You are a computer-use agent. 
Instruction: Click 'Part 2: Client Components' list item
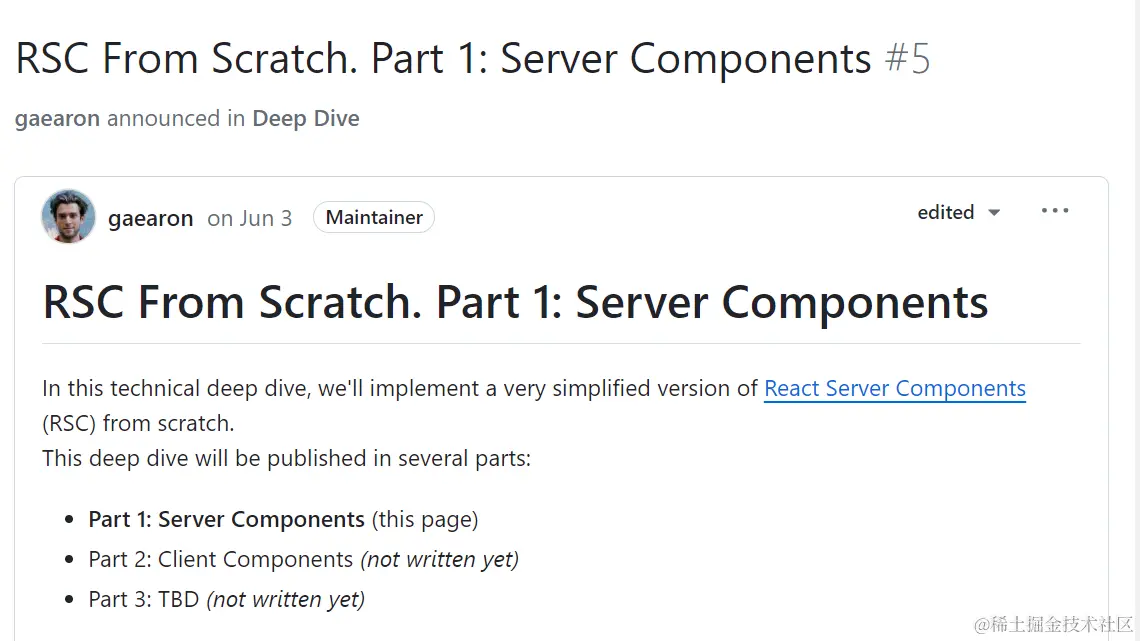coord(303,560)
